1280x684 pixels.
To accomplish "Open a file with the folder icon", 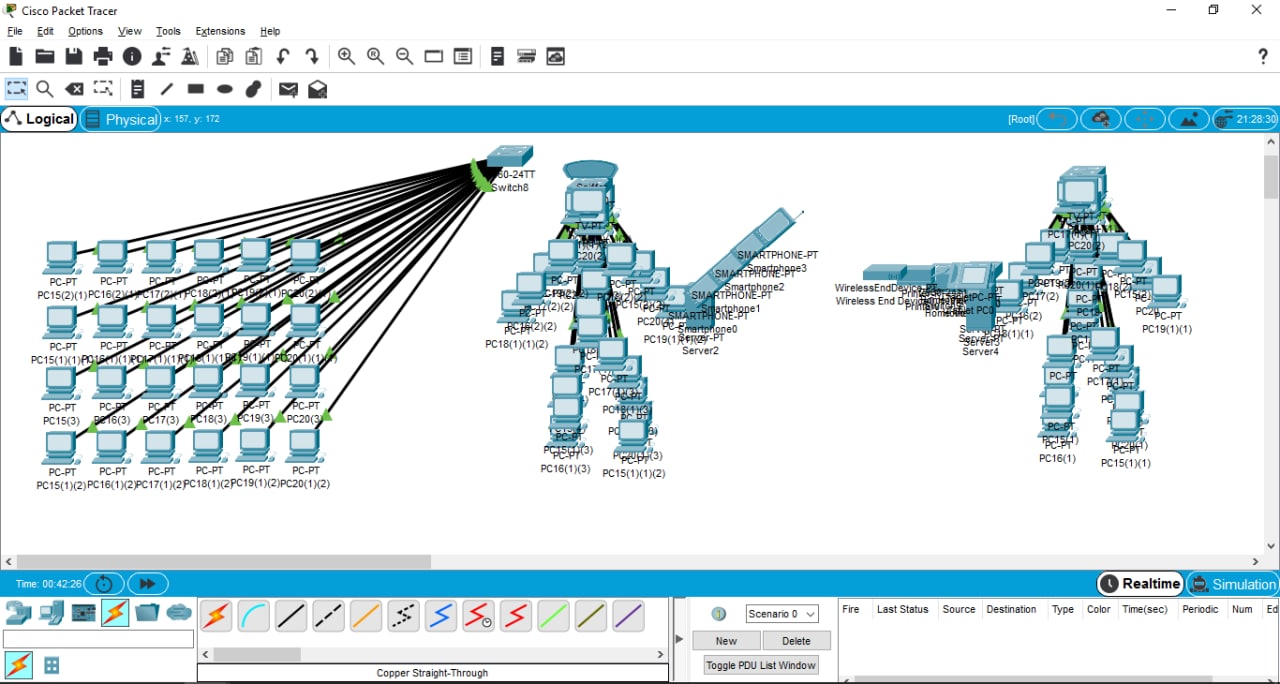I will click(45, 57).
